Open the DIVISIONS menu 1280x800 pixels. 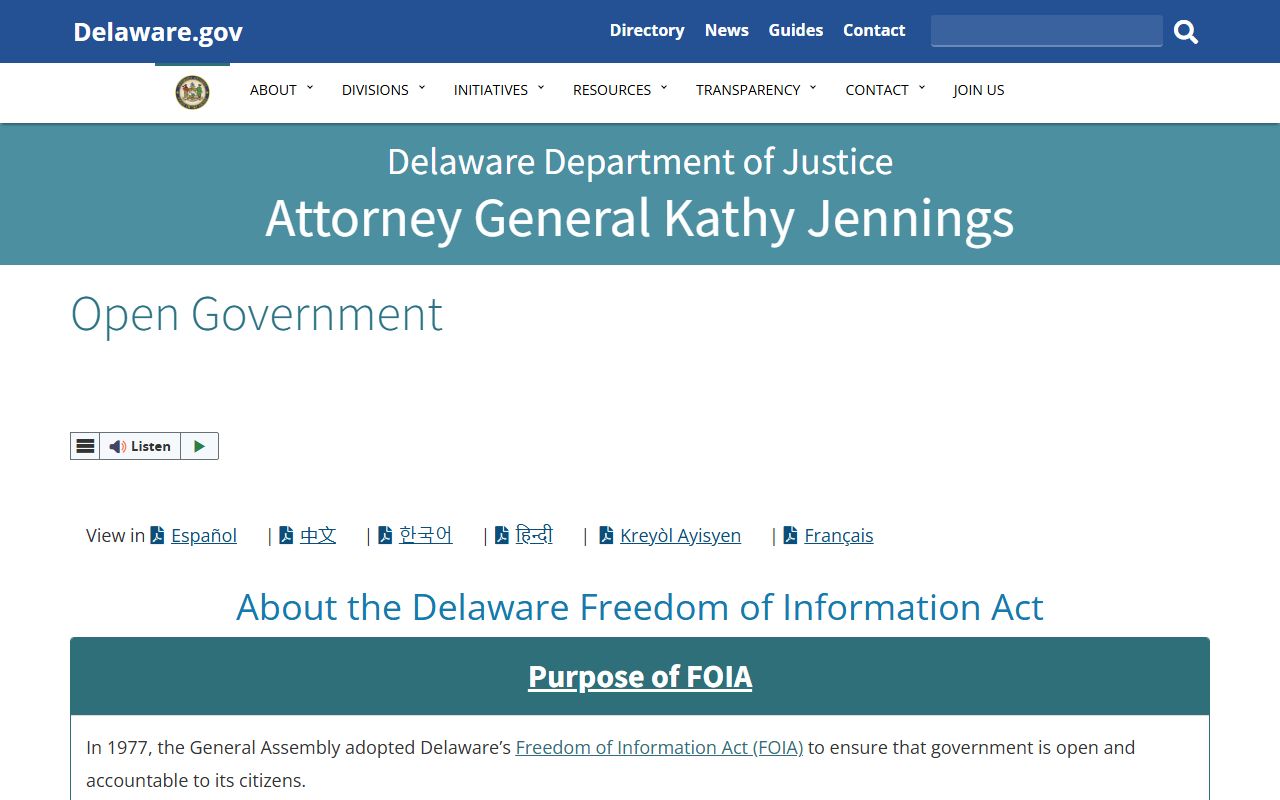375,90
